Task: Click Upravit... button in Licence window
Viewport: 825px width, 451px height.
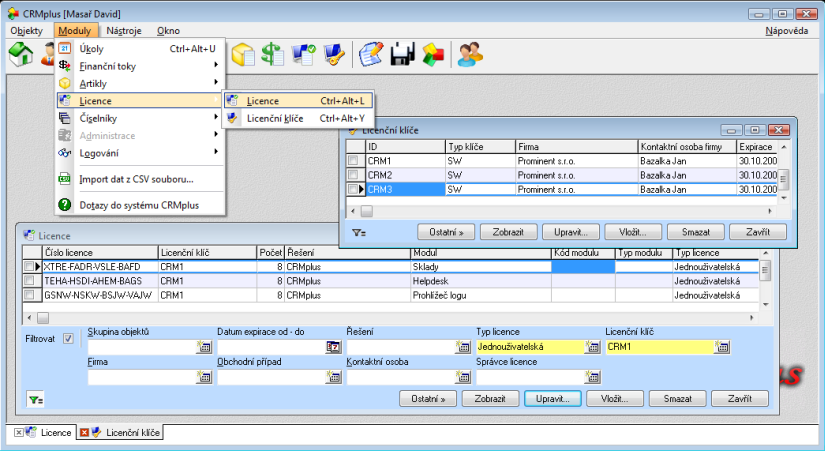Action: click(552, 399)
